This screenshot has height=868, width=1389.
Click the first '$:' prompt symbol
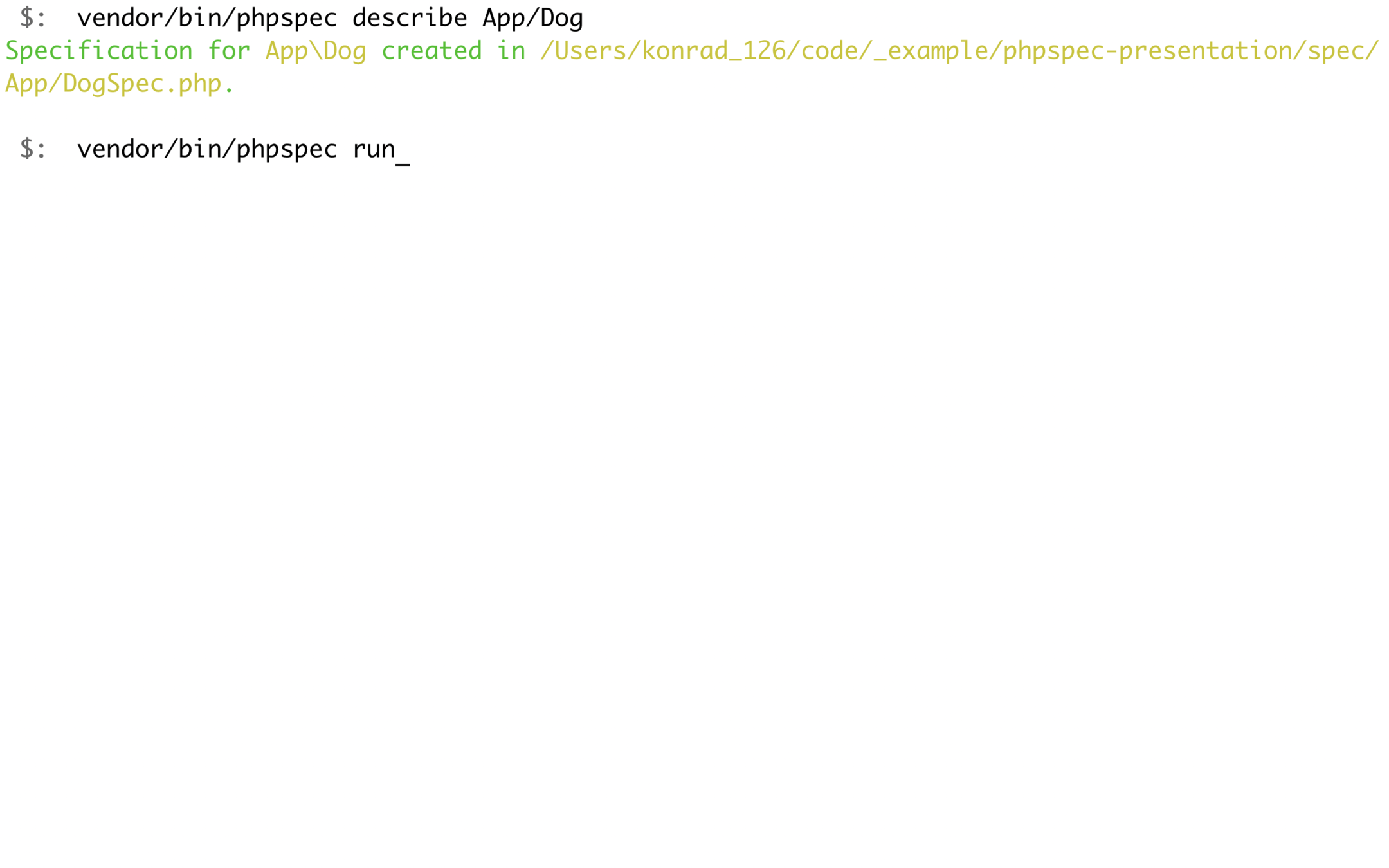33,18
